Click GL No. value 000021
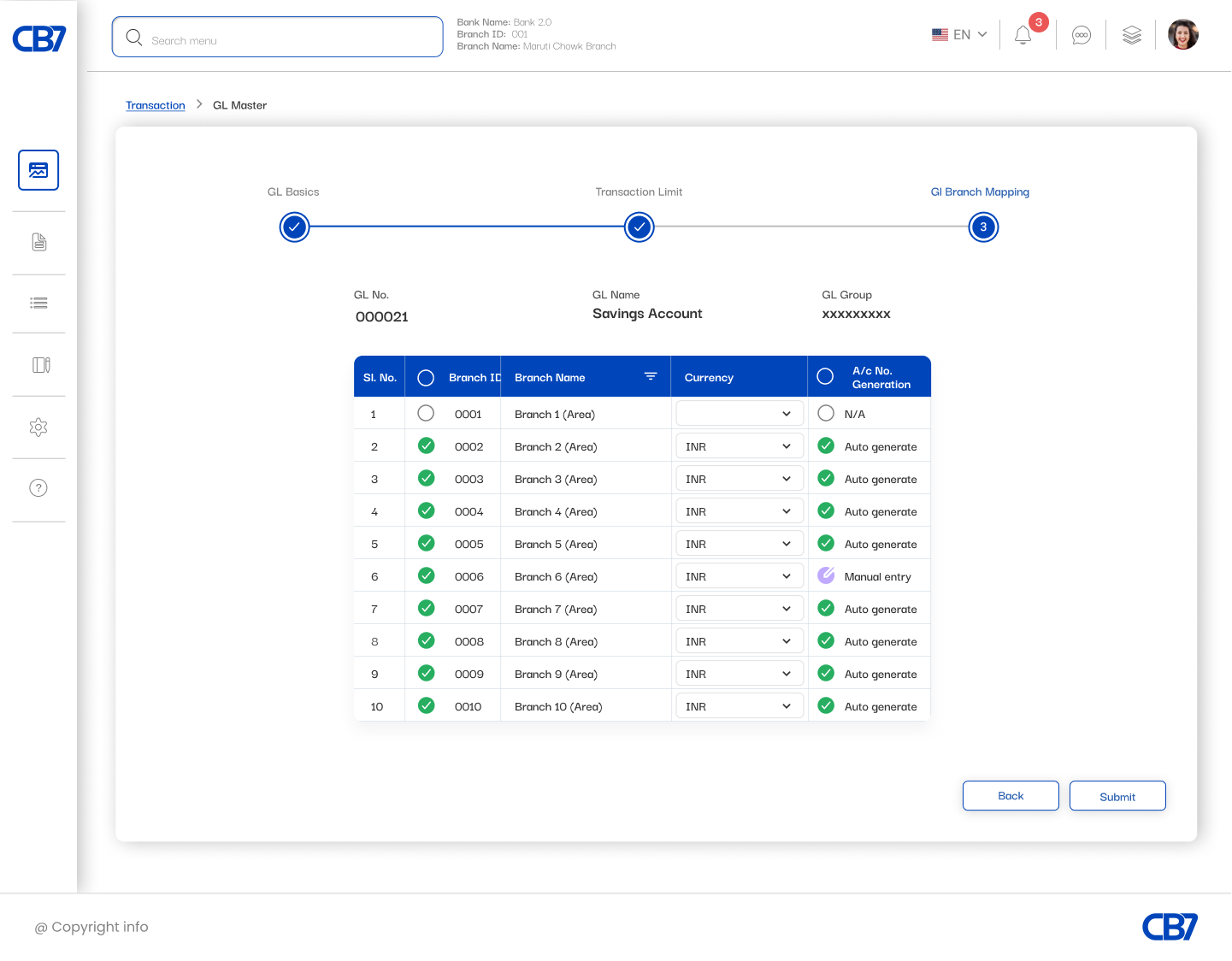1232x961 pixels. point(381,316)
